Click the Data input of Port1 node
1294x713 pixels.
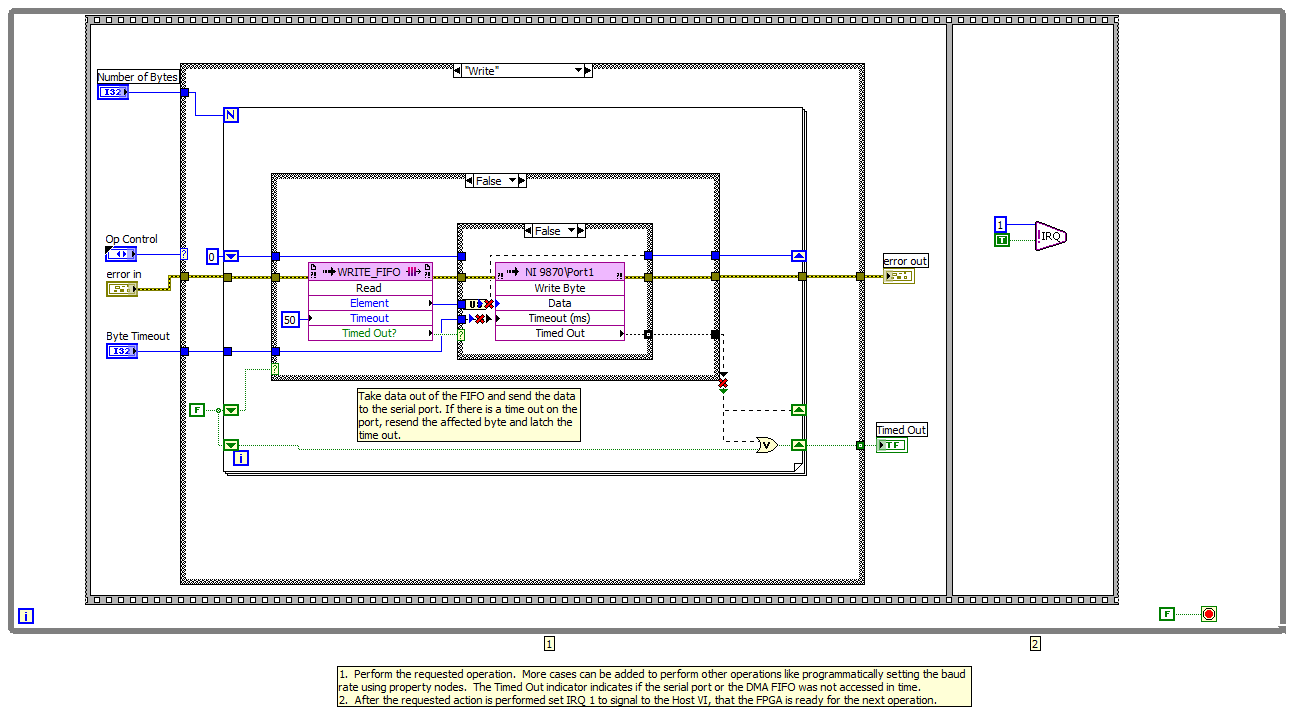coord(560,303)
